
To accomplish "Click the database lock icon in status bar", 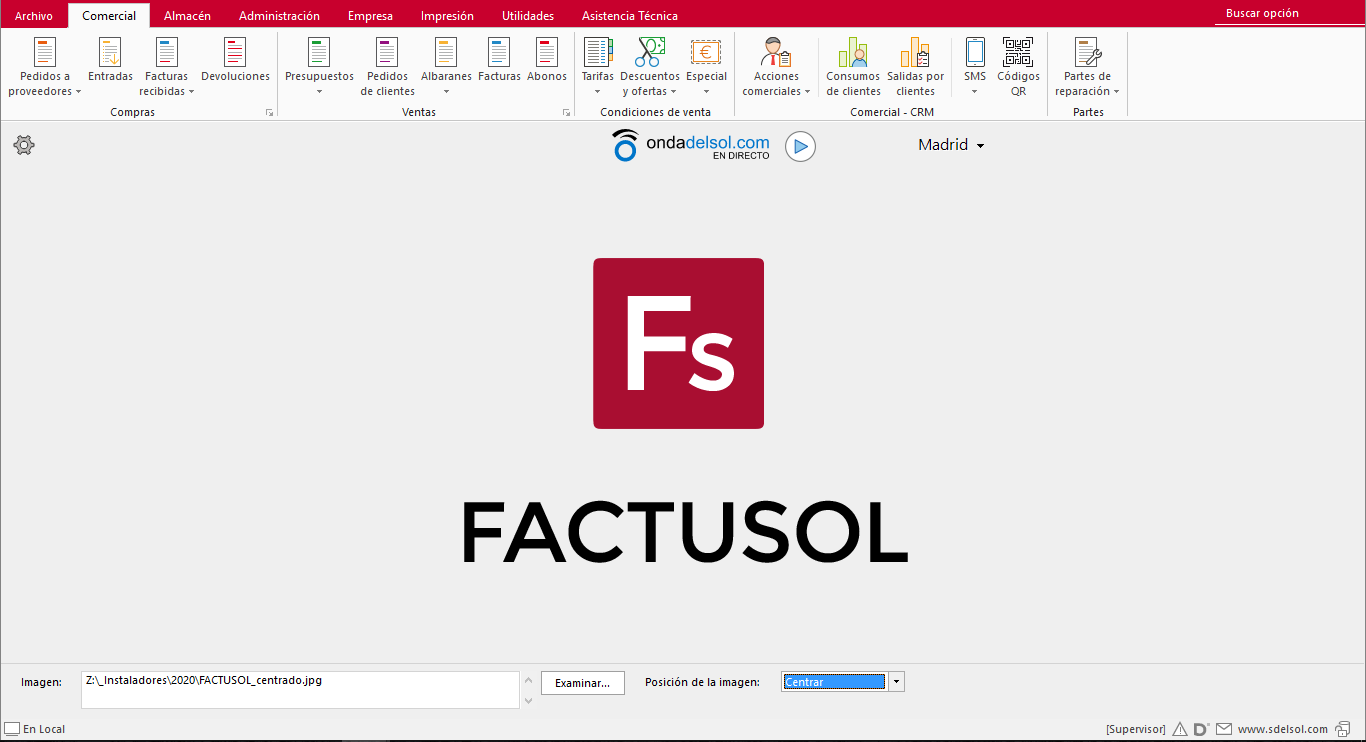I will [x=1344, y=729].
